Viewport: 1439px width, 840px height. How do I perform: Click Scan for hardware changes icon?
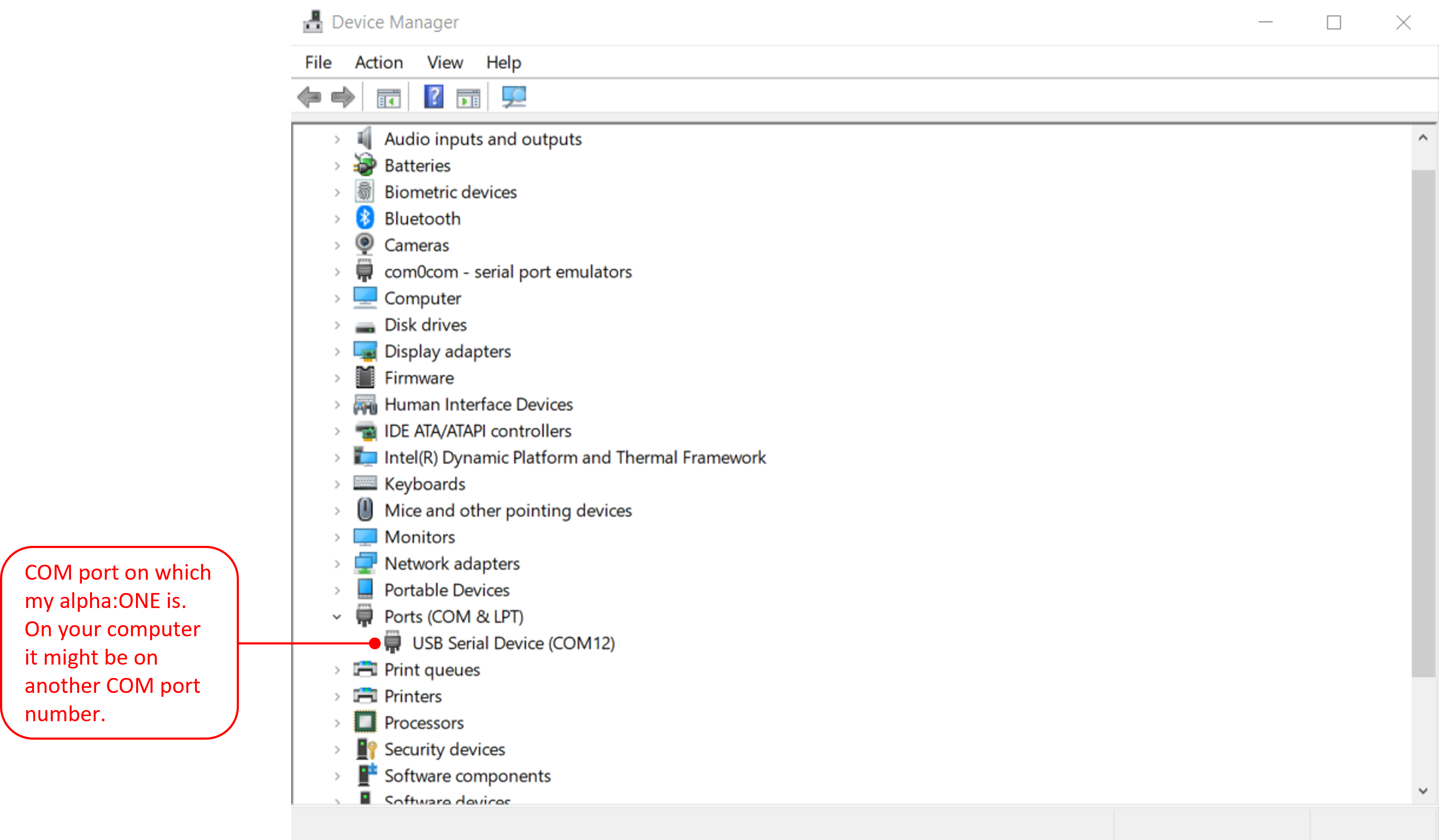pyautogui.click(x=513, y=97)
